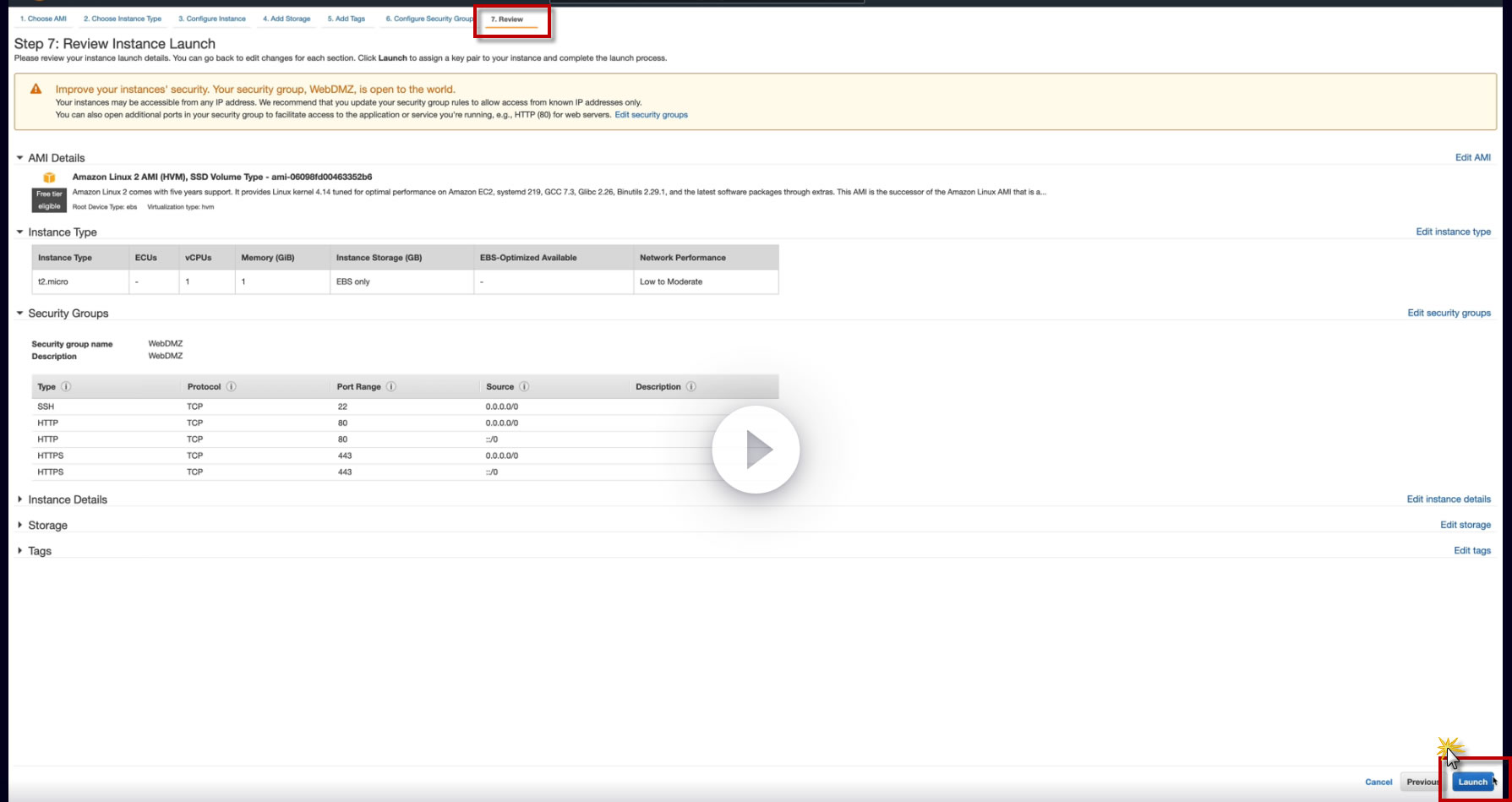The width and height of the screenshot is (1512, 802).
Task: Collapse the Security Groups section
Action: [19, 313]
